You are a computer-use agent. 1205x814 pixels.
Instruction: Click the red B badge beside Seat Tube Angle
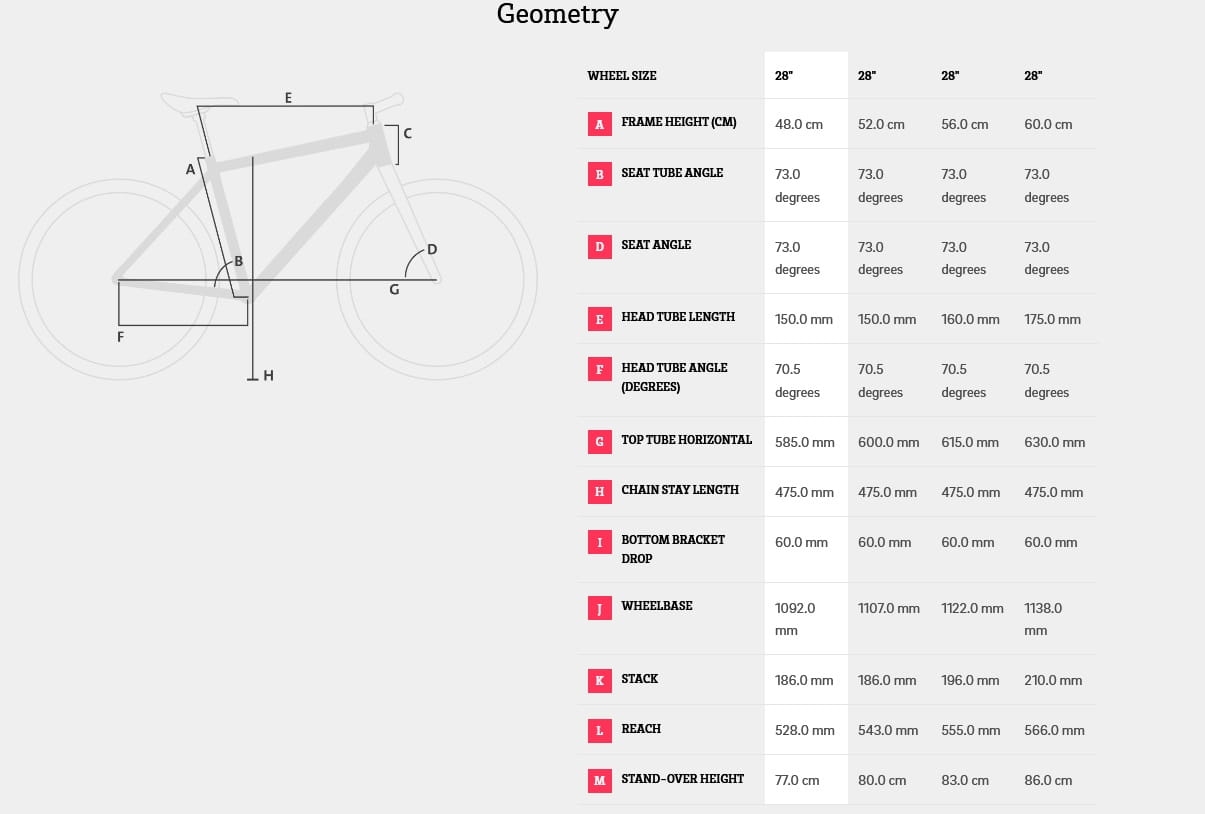point(599,174)
